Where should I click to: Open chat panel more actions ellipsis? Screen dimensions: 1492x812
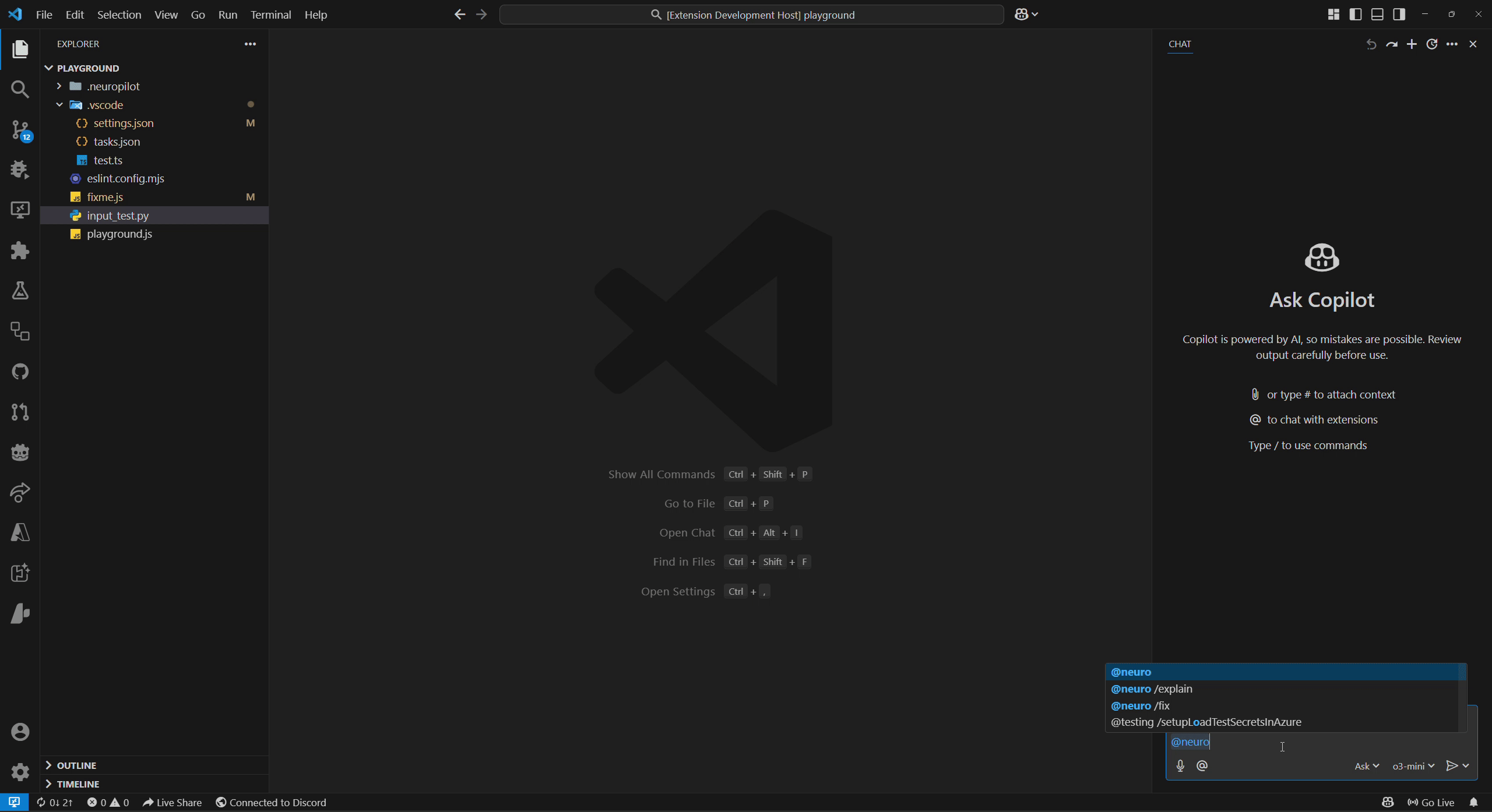click(1452, 44)
